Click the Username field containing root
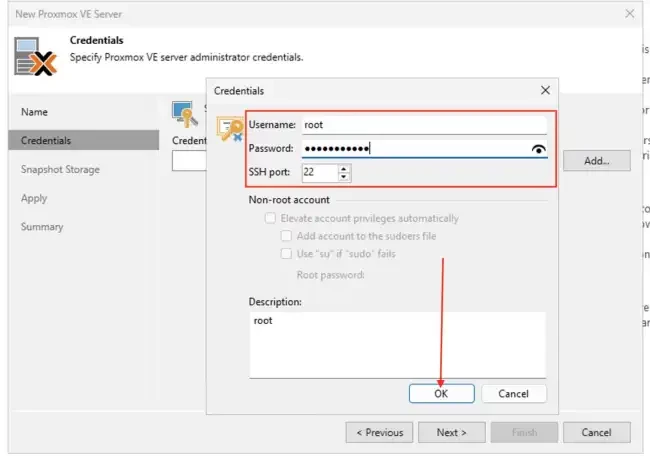 424,125
